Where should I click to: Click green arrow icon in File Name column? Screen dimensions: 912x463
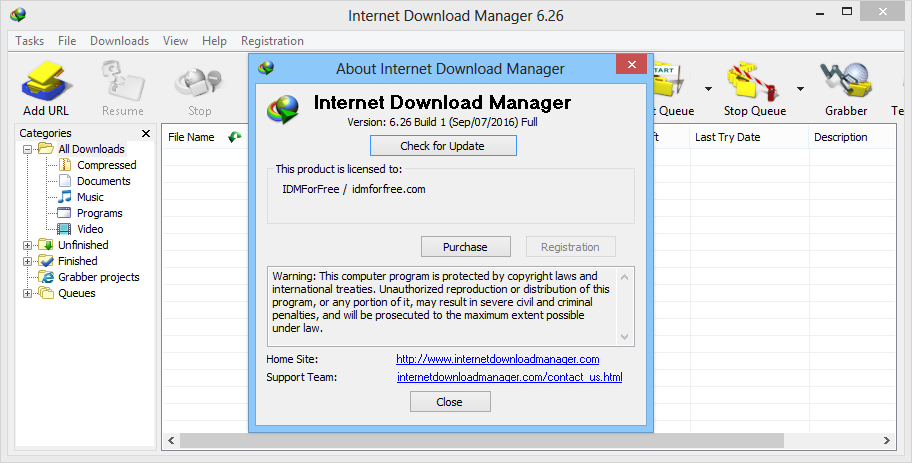point(234,137)
